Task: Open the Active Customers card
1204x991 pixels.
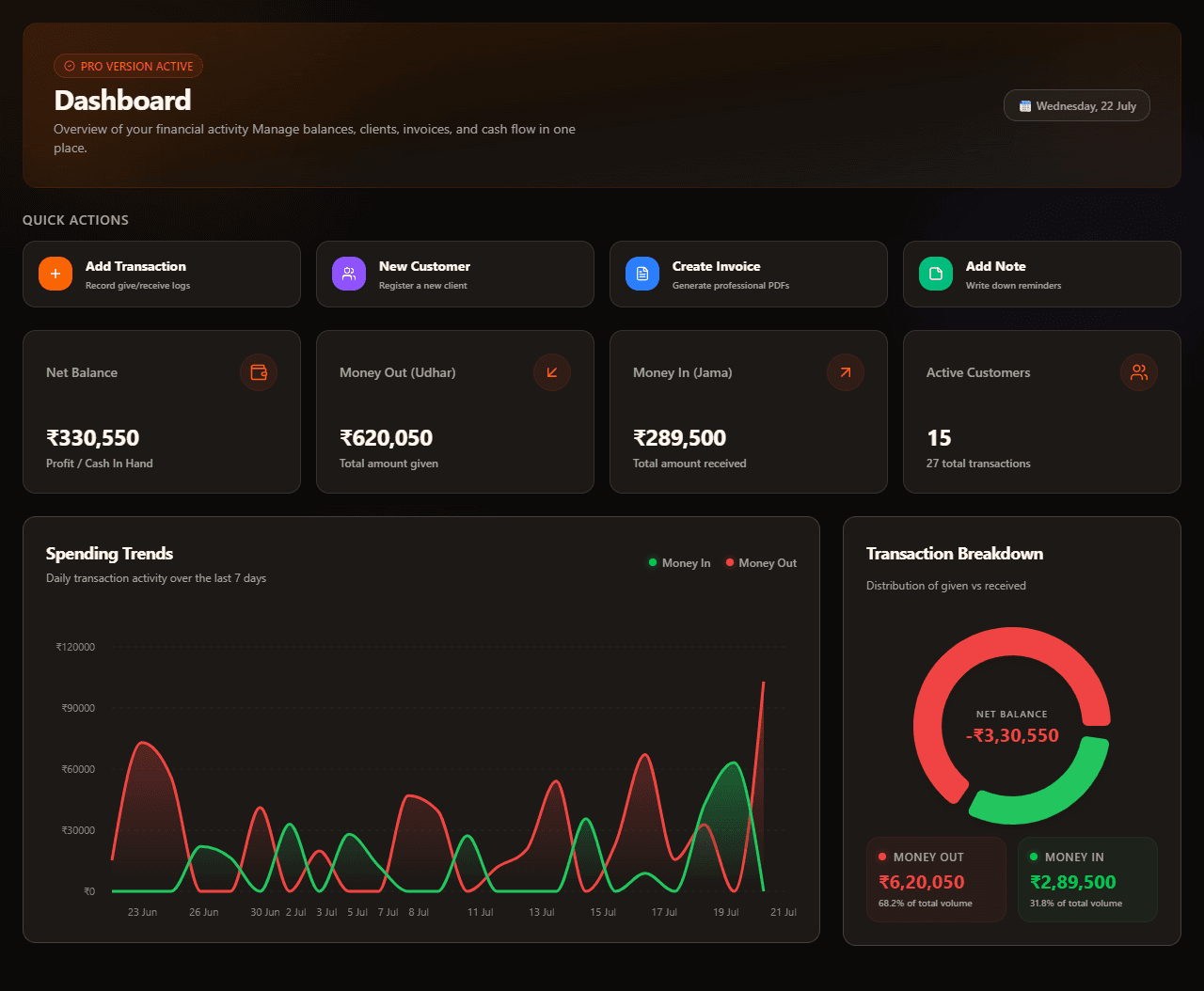Action: coord(1042,412)
